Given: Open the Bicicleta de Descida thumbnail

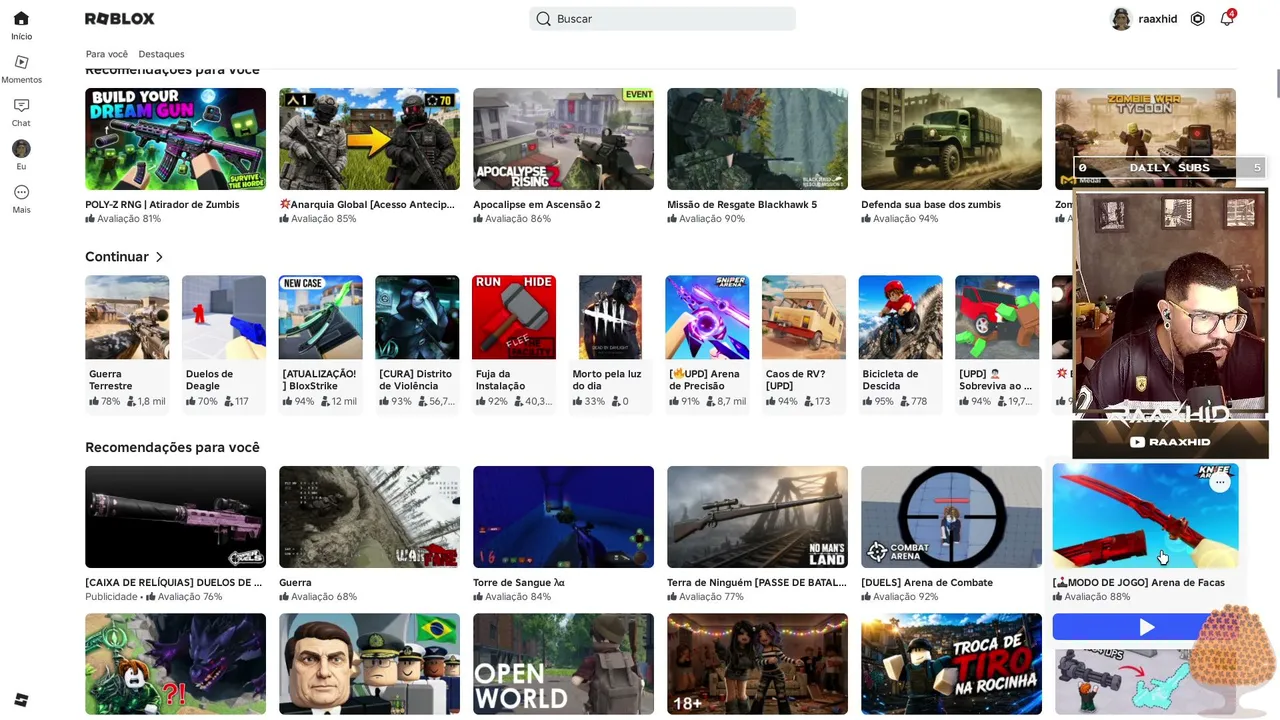Looking at the screenshot, I should tap(900, 317).
